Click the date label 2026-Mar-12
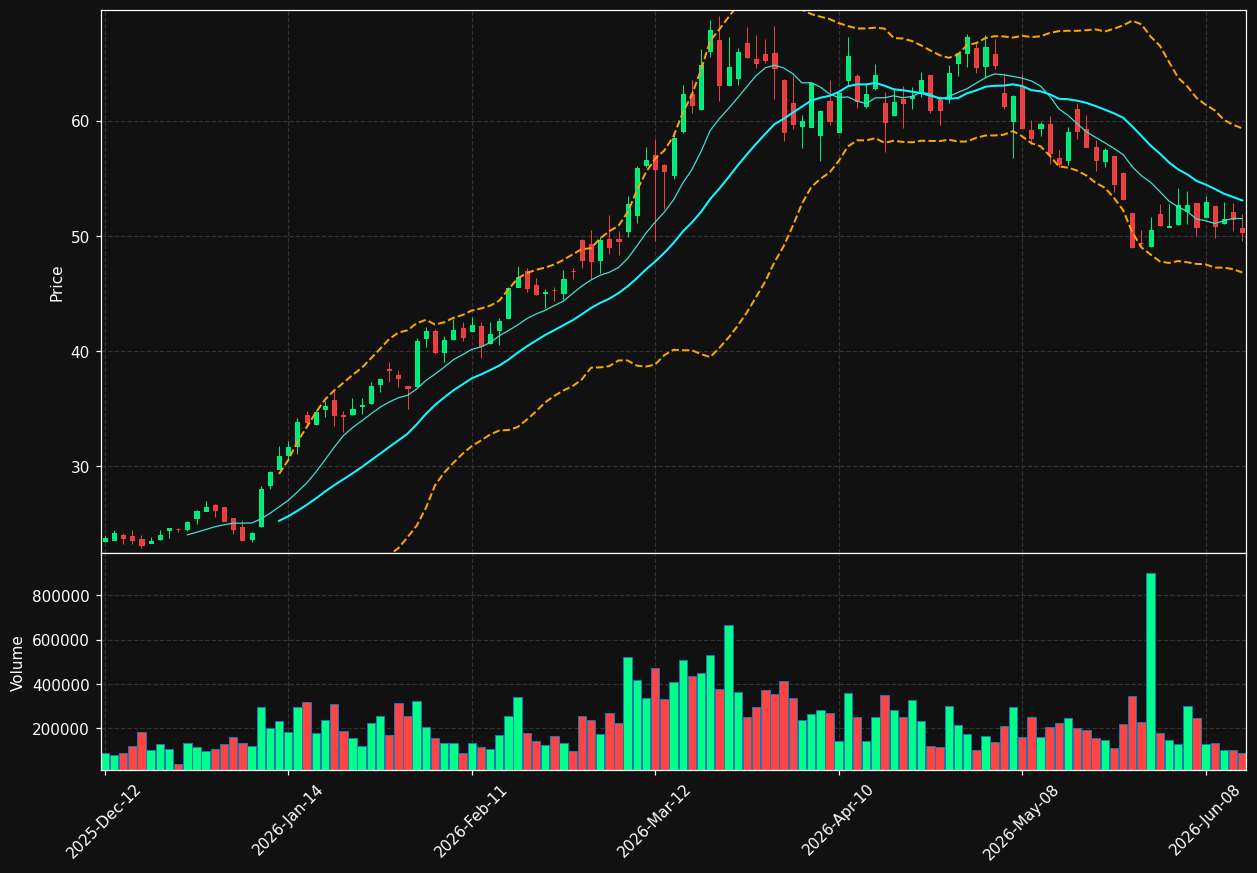This screenshot has height=873, width=1257. point(653,821)
